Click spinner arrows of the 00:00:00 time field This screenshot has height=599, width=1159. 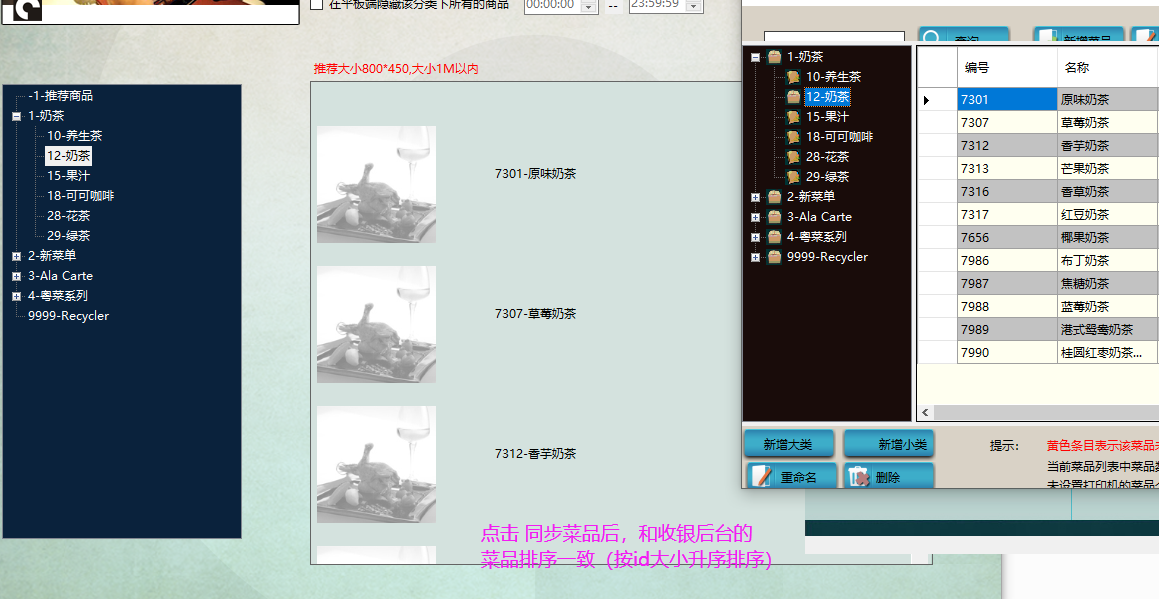(589, 6)
